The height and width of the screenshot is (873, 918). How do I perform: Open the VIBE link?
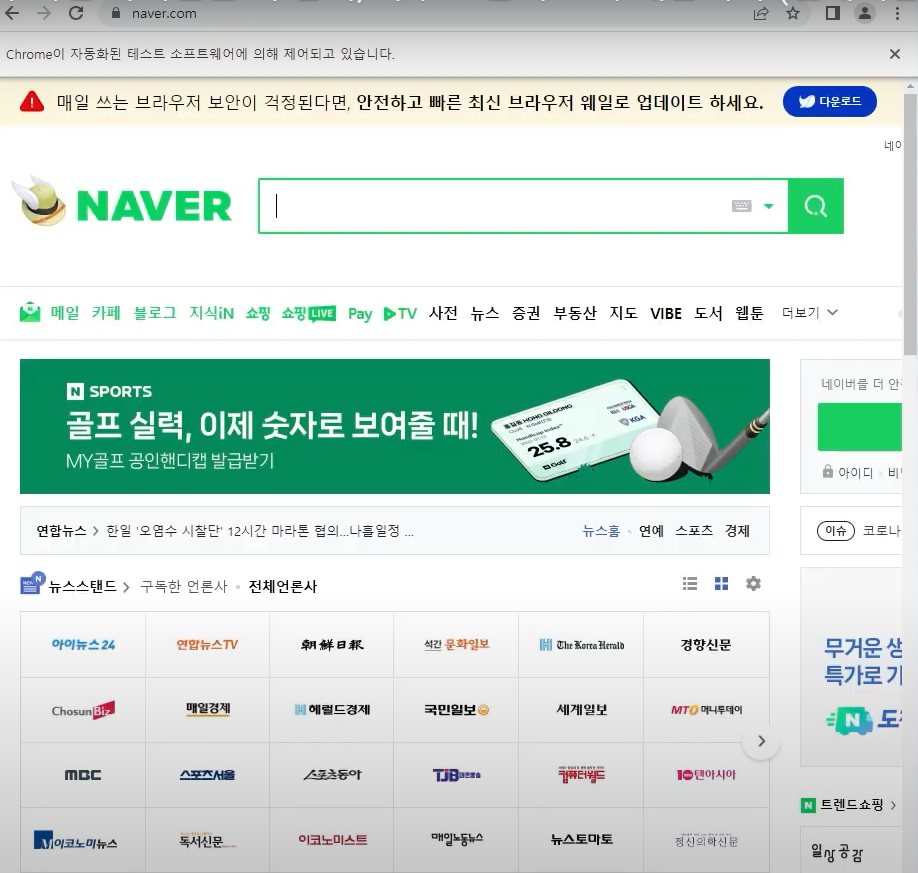tap(666, 314)
